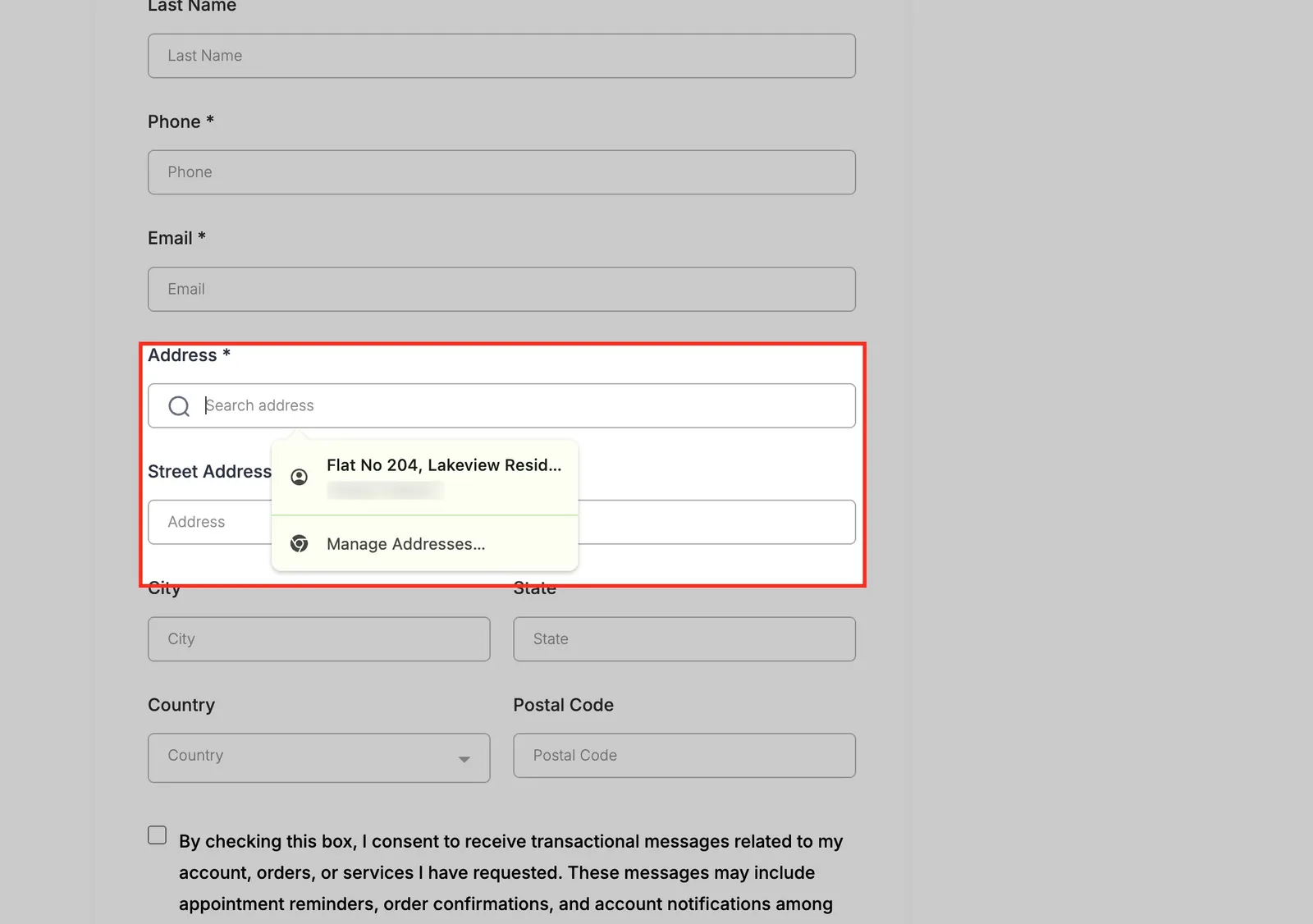Click into the Phone input field

pyautogui.click(x=501, y=172)
